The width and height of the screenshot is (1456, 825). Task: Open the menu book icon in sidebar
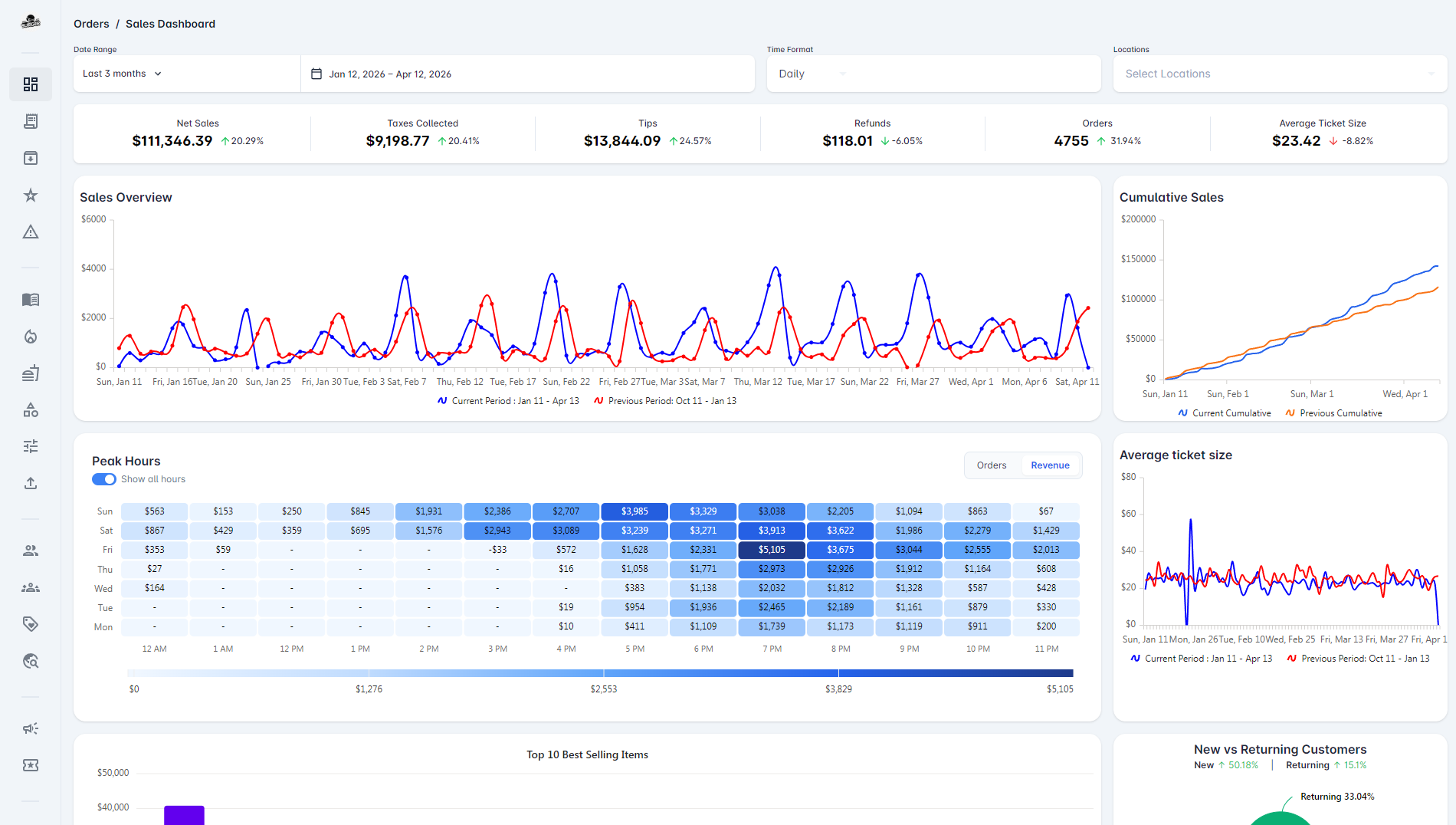tap(31, 300)
